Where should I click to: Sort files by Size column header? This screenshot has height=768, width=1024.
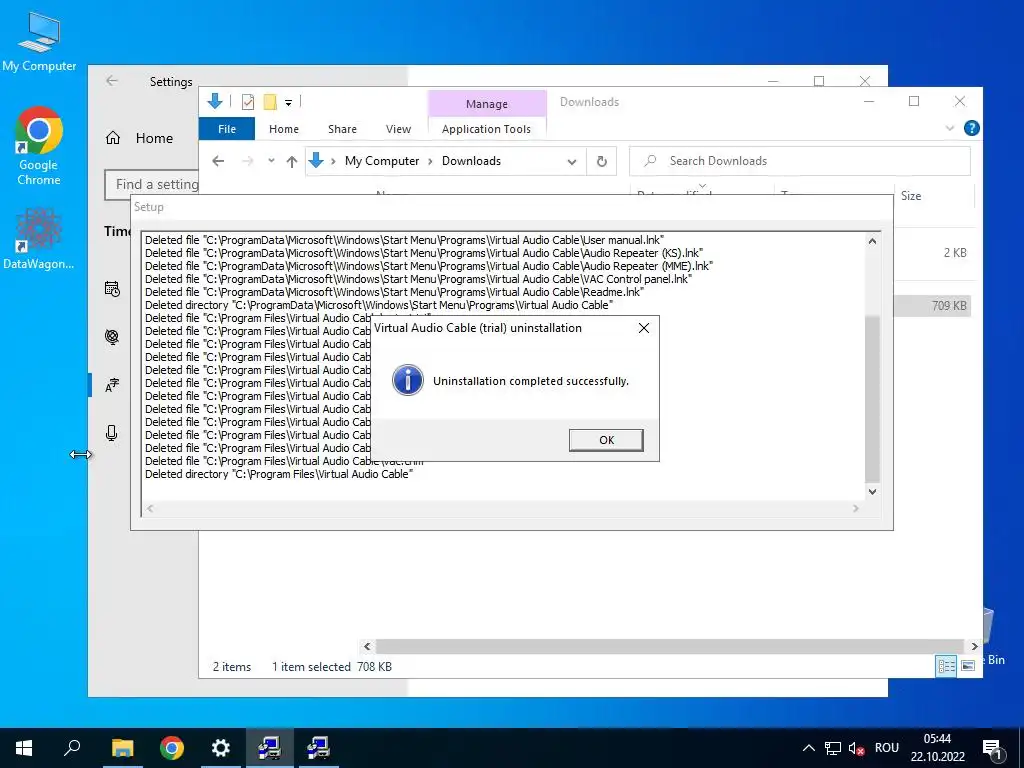(910, 195)
